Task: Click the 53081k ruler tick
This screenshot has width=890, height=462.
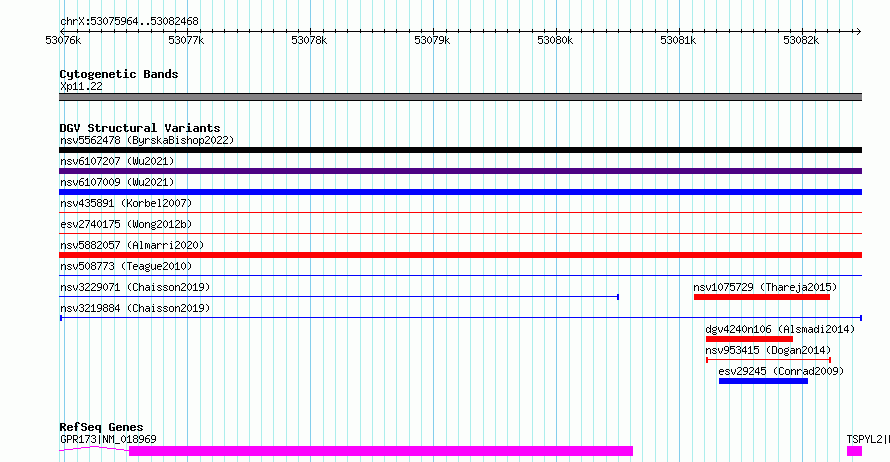Action: pyautogui.click(x=678, y=40)
